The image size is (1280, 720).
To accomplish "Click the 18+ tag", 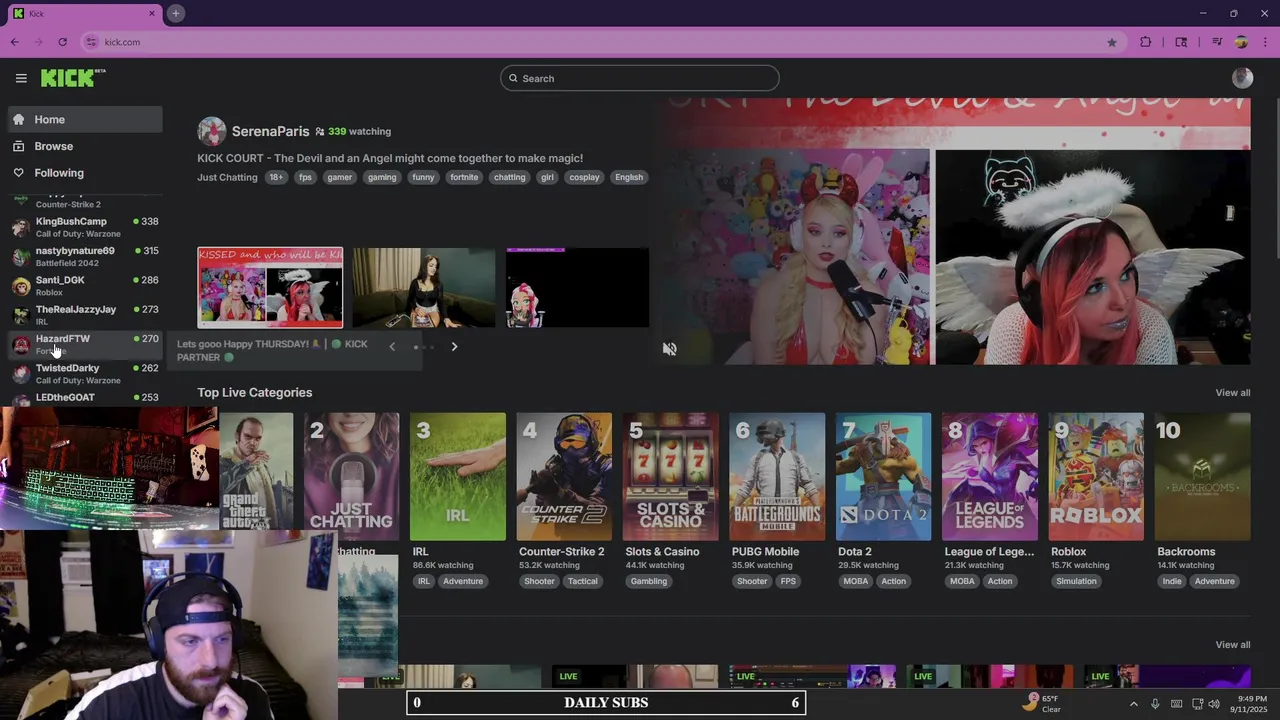I will (x=276, y=177).
